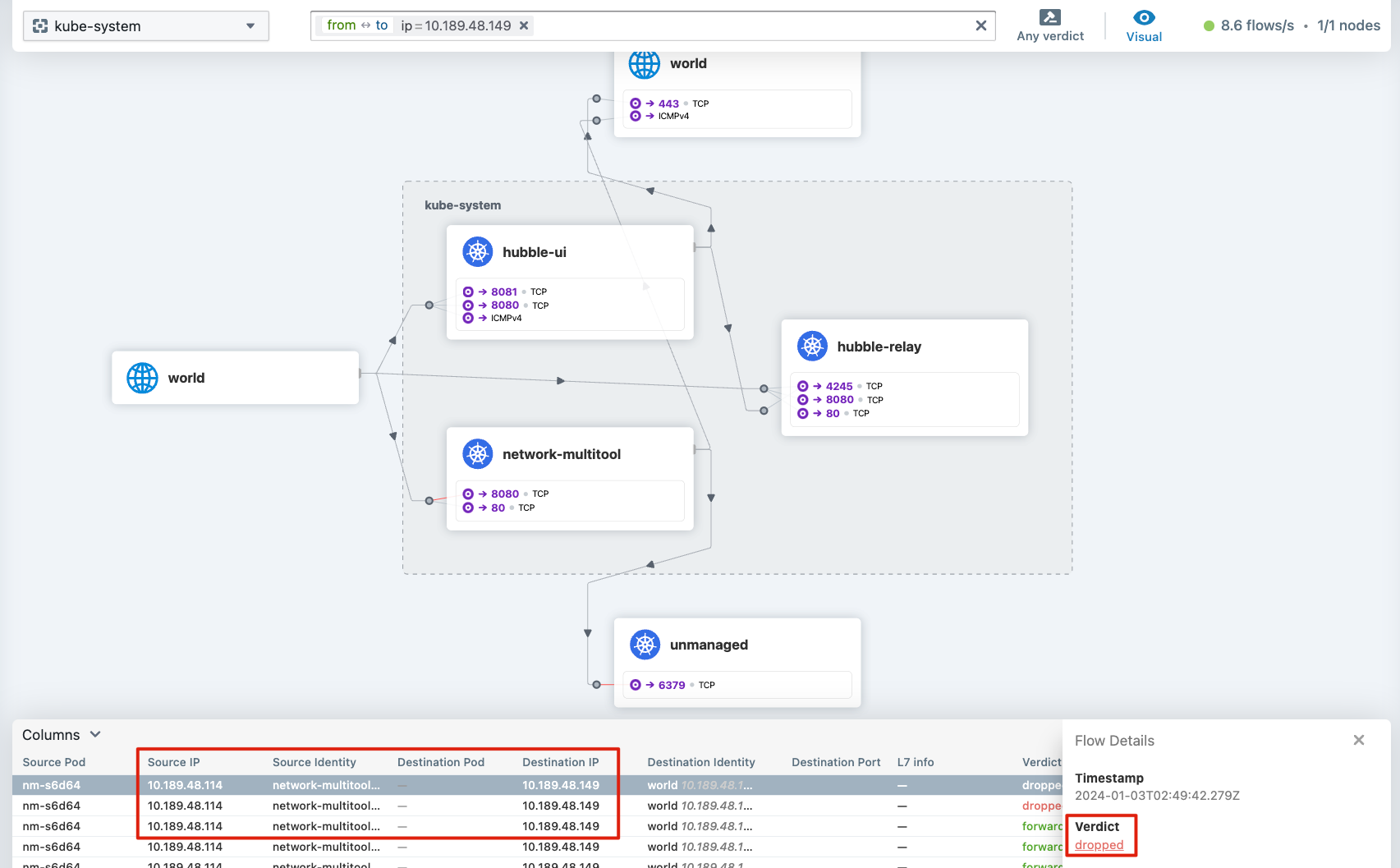Click the Destination Pod column header
The height and width of the screenshot is (868, 1400).
click(441, 762)
